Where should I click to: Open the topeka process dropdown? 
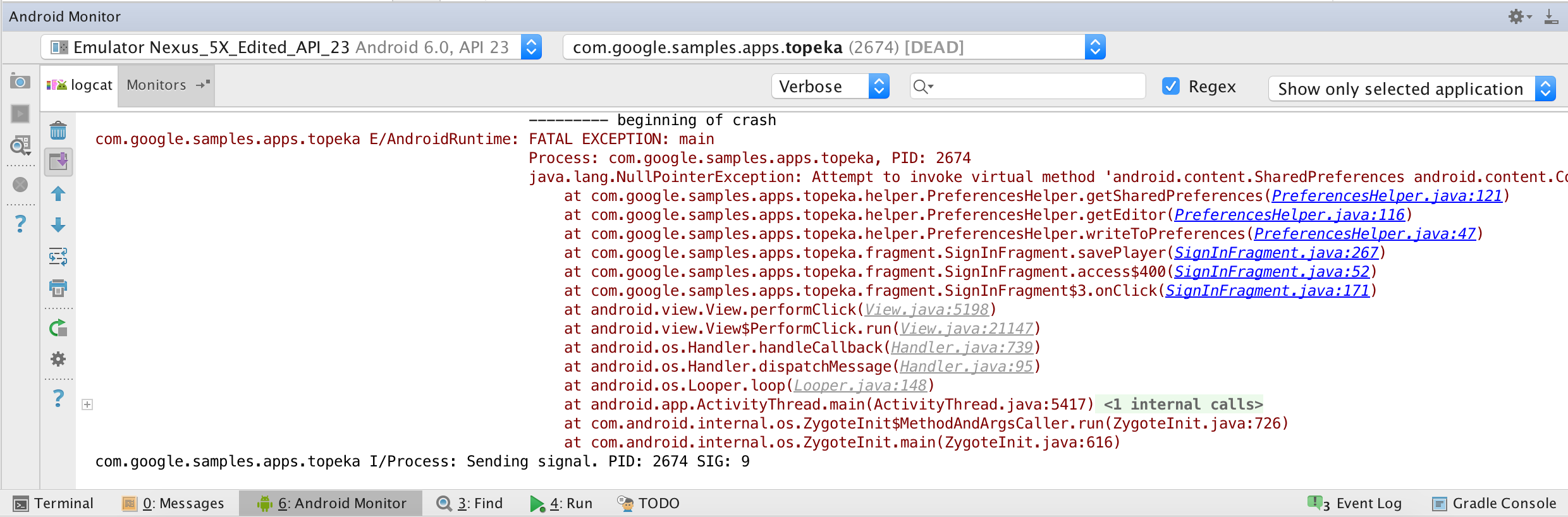[834, 47]
